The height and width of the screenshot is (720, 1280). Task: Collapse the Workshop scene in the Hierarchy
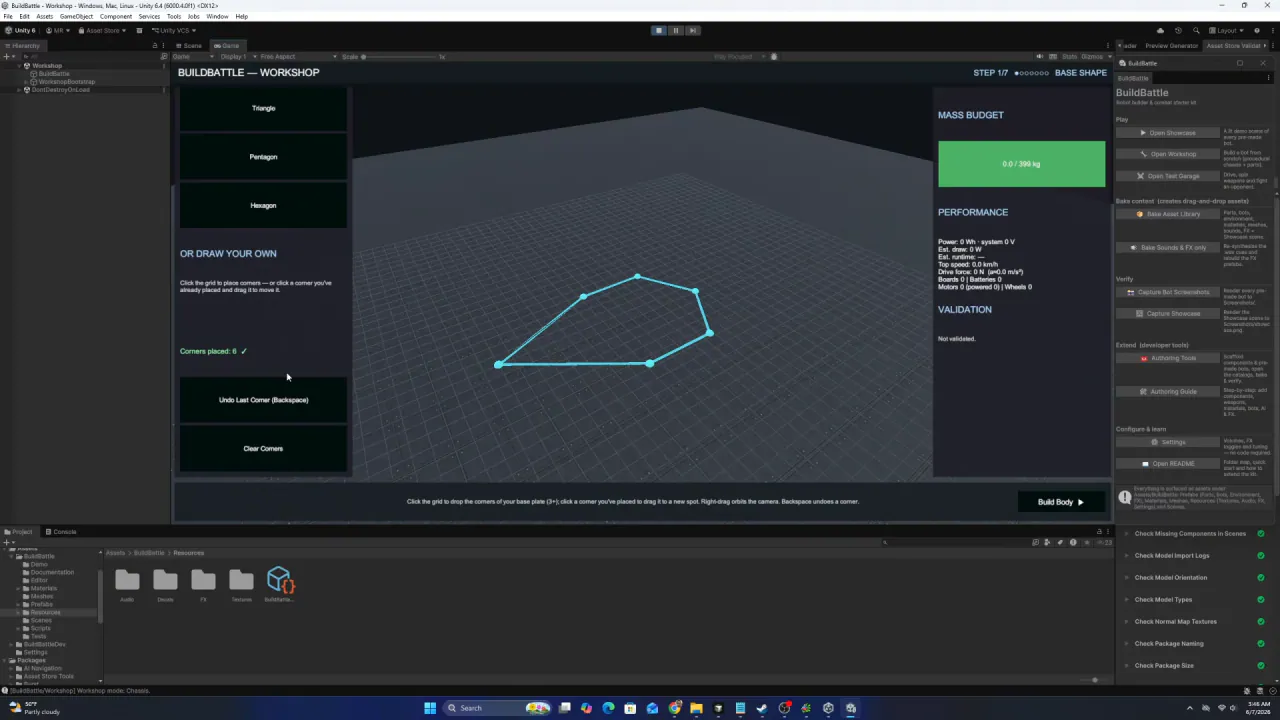pyautogui.click(x=19, y=66)
